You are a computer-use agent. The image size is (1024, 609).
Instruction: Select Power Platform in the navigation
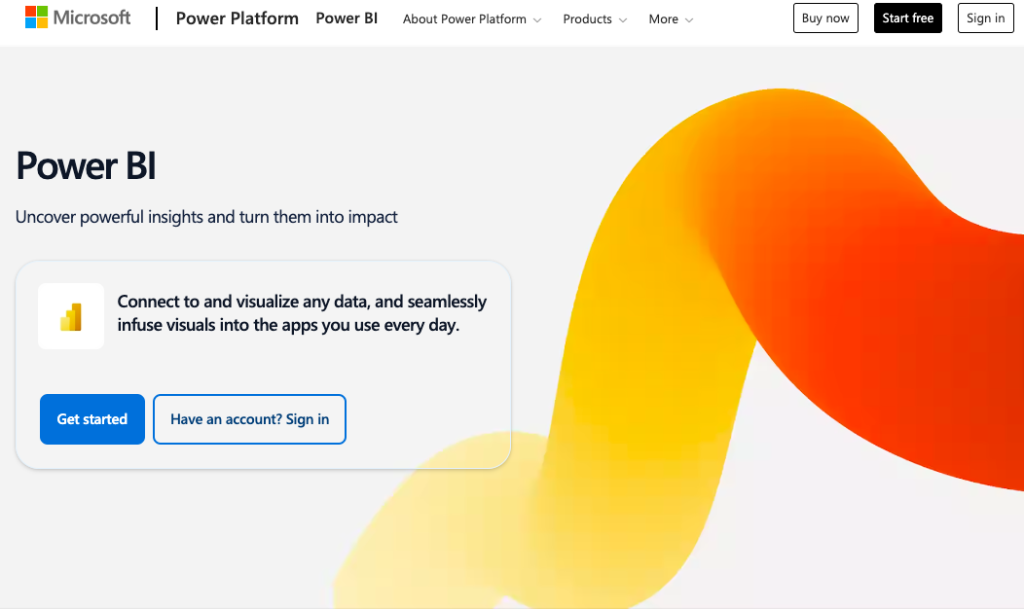coord(237,18)
